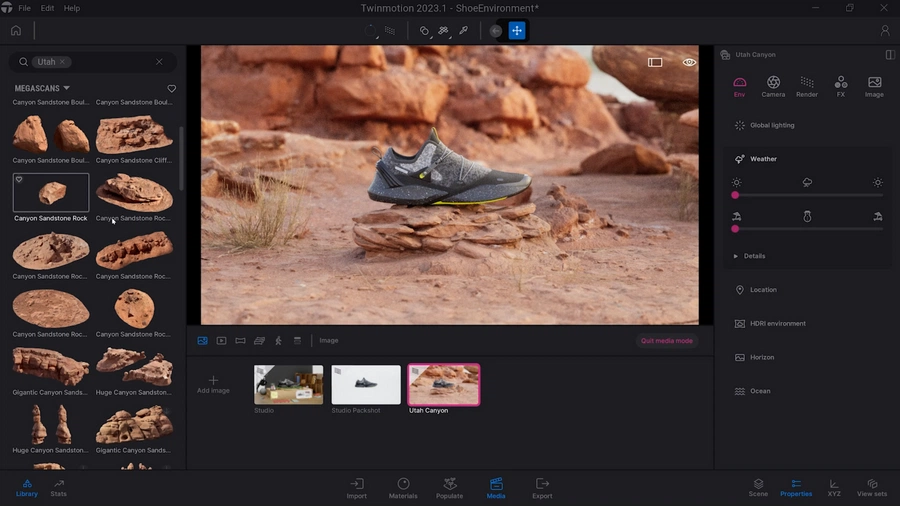Image resolution: width=900 pixels, height=506 pixels.
Task: Adjust the weather slider handle
Action: (735, 195)
